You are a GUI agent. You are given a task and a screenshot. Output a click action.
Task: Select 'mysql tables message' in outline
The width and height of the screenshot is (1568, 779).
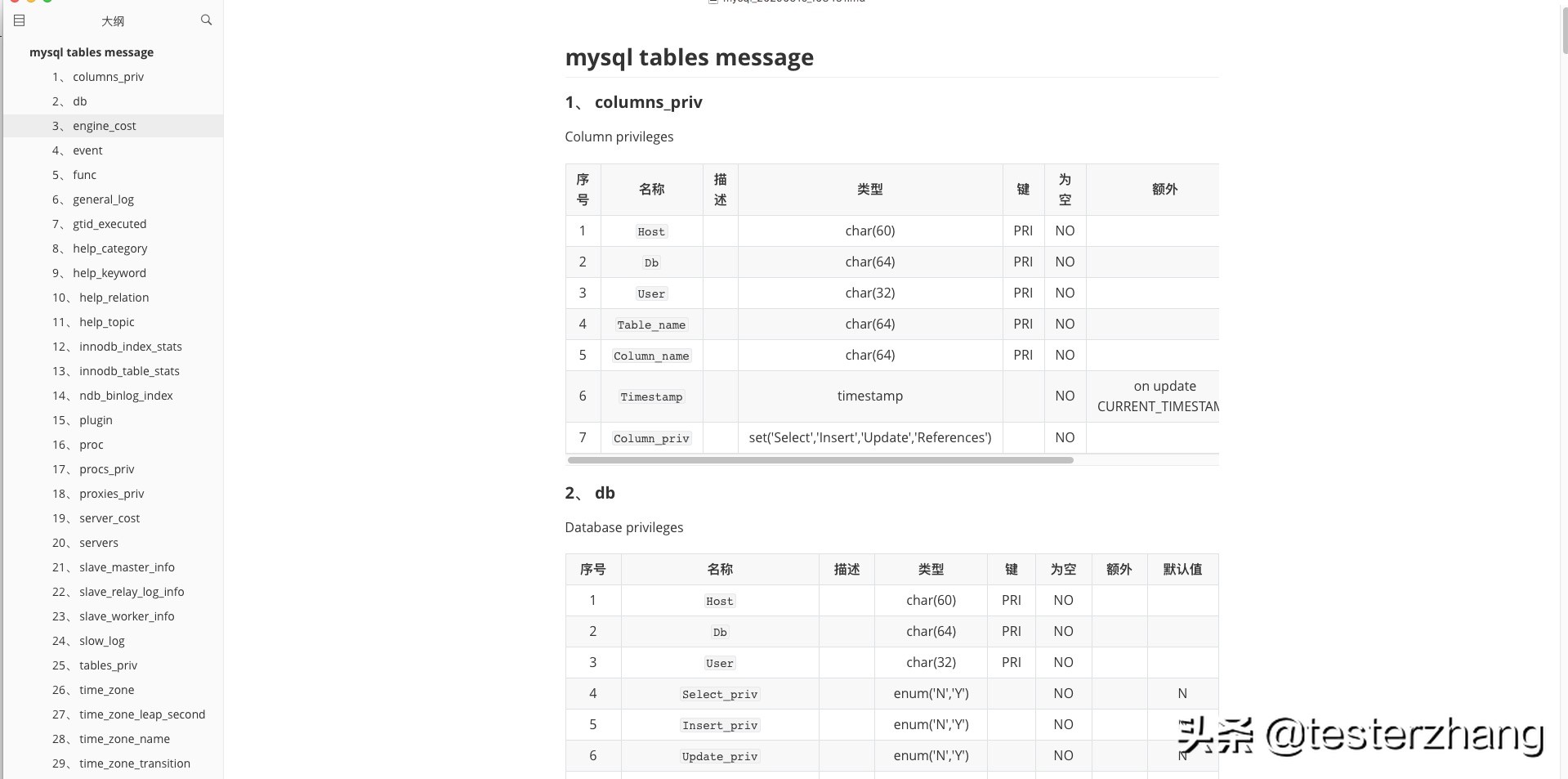tap(92, 52)
